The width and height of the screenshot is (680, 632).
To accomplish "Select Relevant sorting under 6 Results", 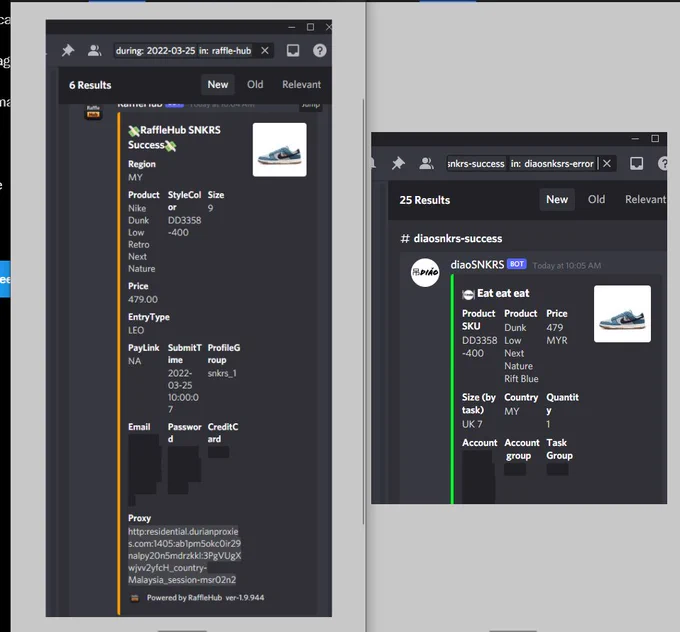I will pyautogui.click(x=301, y=85).
